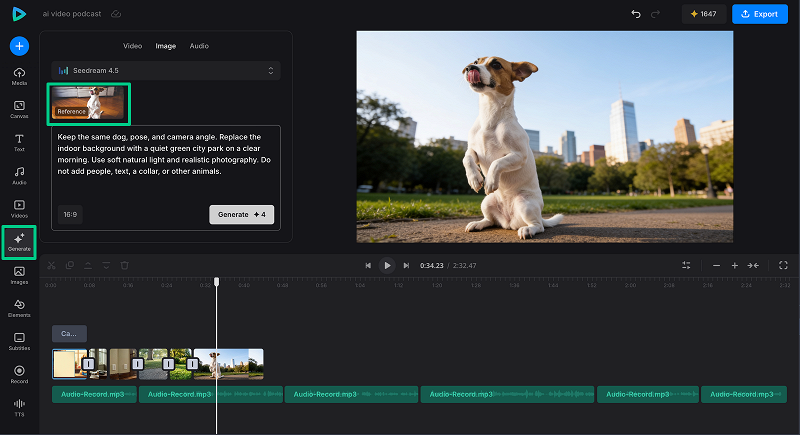The image size is (800, 435).
Task: Click the first transition between video clips
Action: 89,364
